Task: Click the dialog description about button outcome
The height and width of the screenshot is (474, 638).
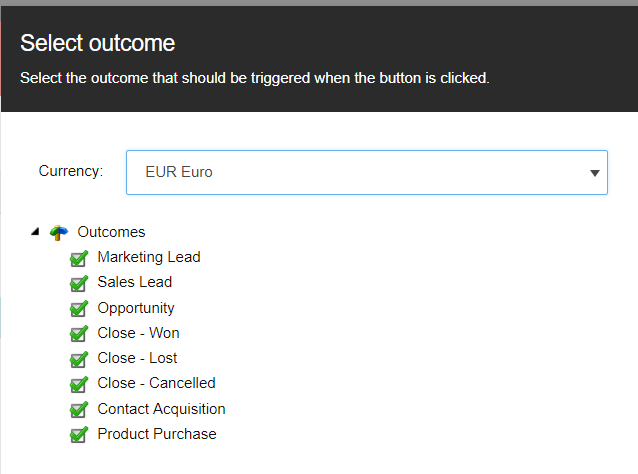Action: [255, 78]
